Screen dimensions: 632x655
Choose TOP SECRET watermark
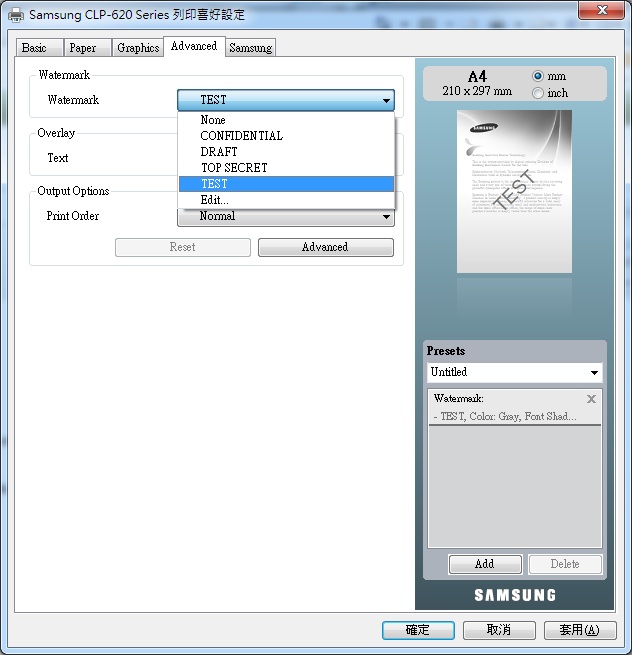click(286, 168)
